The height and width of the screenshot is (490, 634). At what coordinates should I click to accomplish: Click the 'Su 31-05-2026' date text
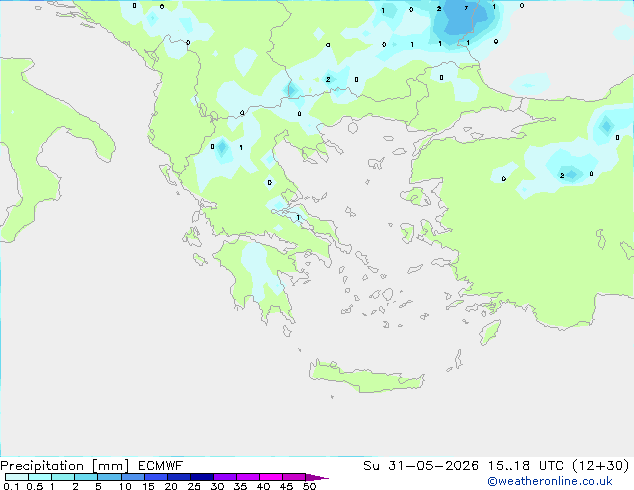pyautogui.click(x=421, y=466)
